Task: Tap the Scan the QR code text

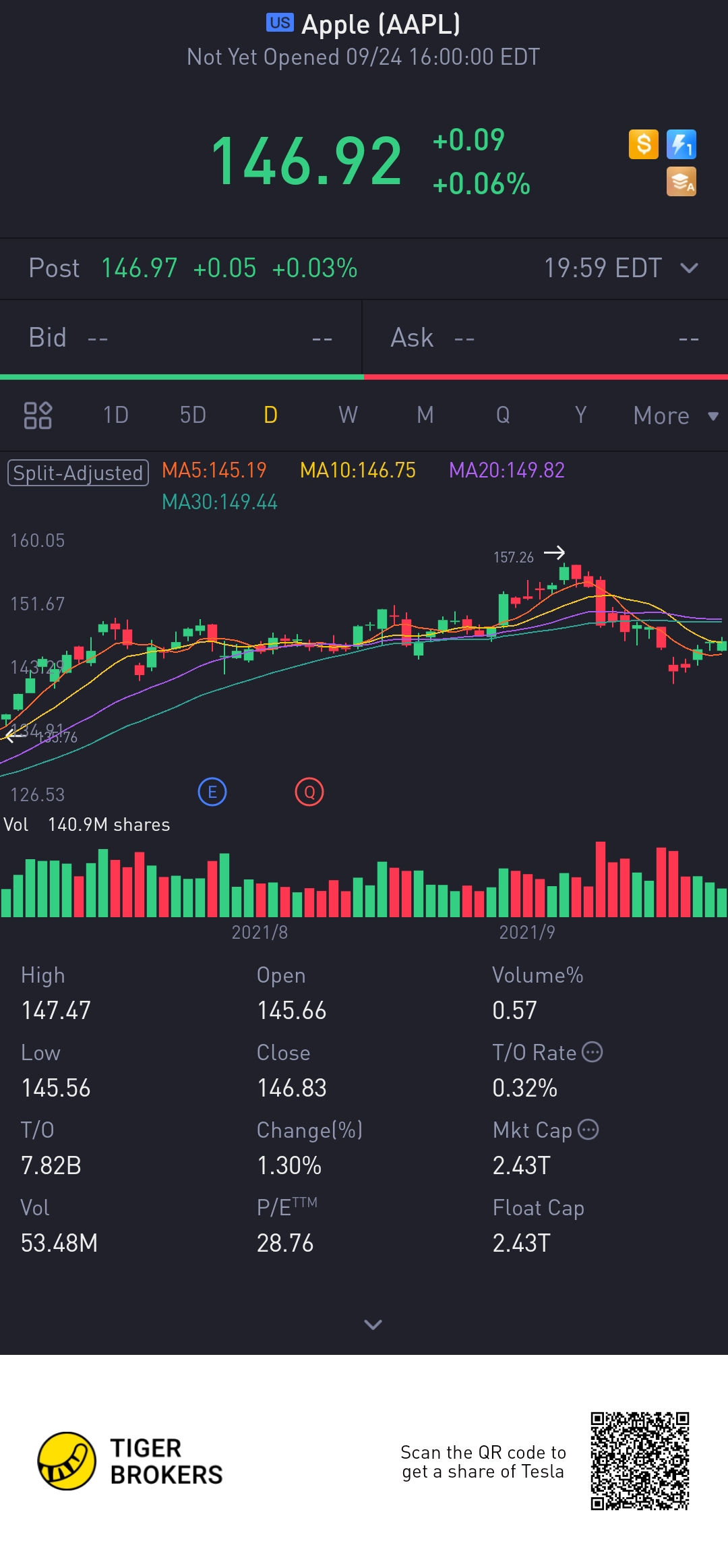Action: tap(483, 1461)
